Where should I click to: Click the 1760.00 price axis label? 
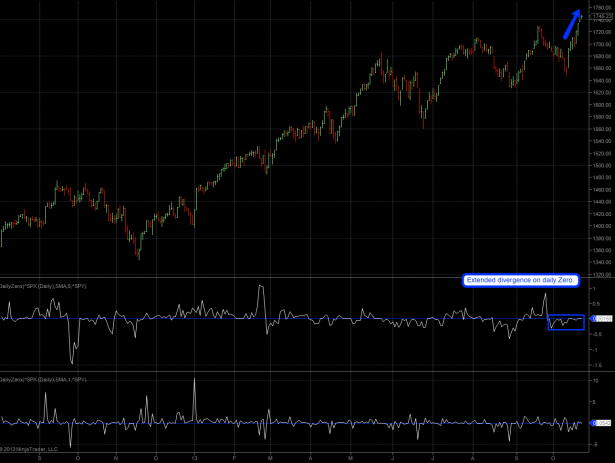602,8
